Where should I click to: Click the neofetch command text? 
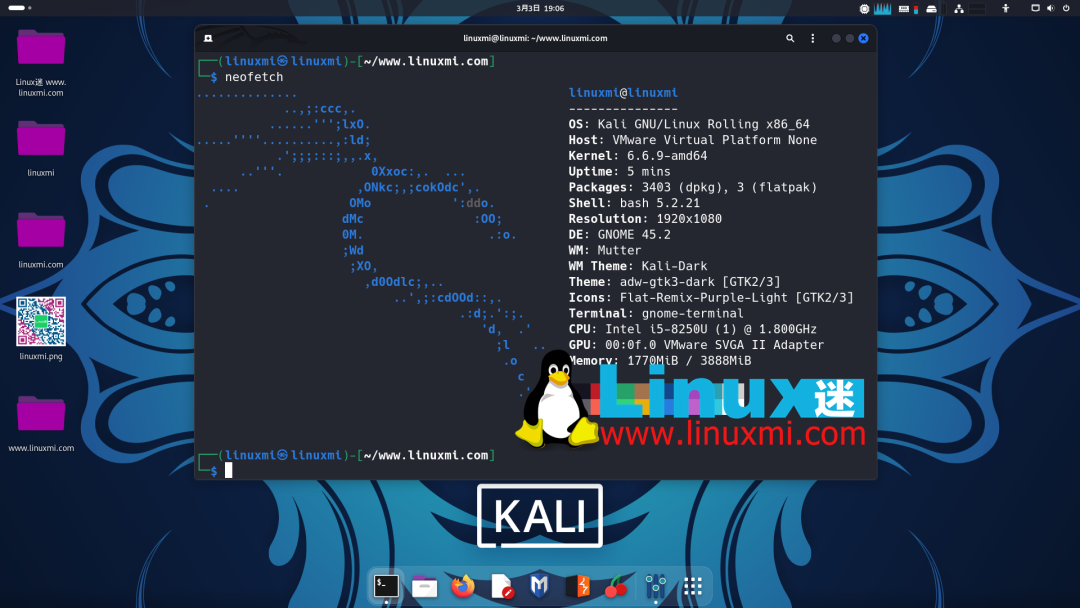tap(253, 77)
